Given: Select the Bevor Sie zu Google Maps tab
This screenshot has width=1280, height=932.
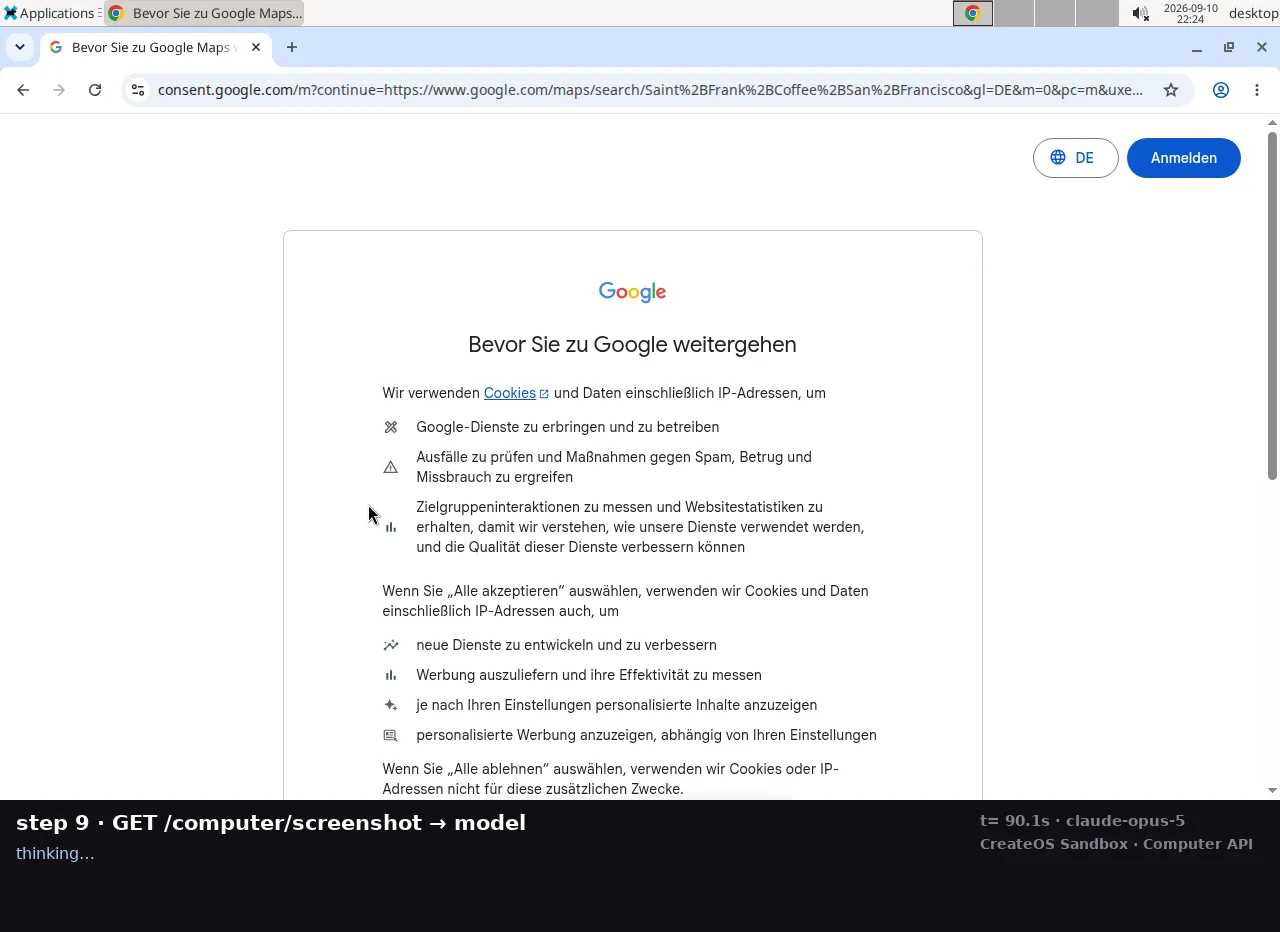Looking at the screenshot, I should (155, 47).
